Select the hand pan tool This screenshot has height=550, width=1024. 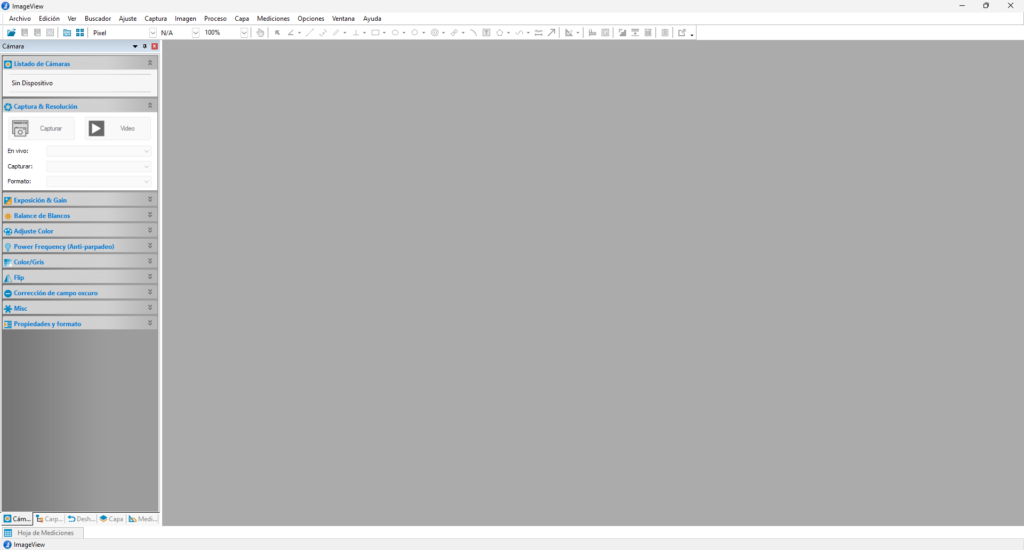[261, 33]
